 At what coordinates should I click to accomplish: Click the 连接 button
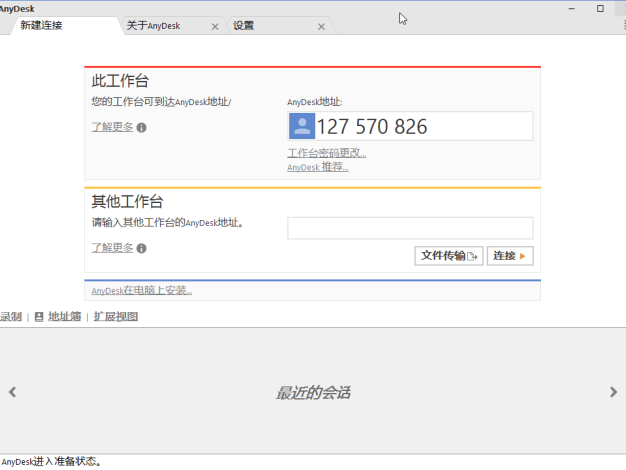tap(510, 256)
